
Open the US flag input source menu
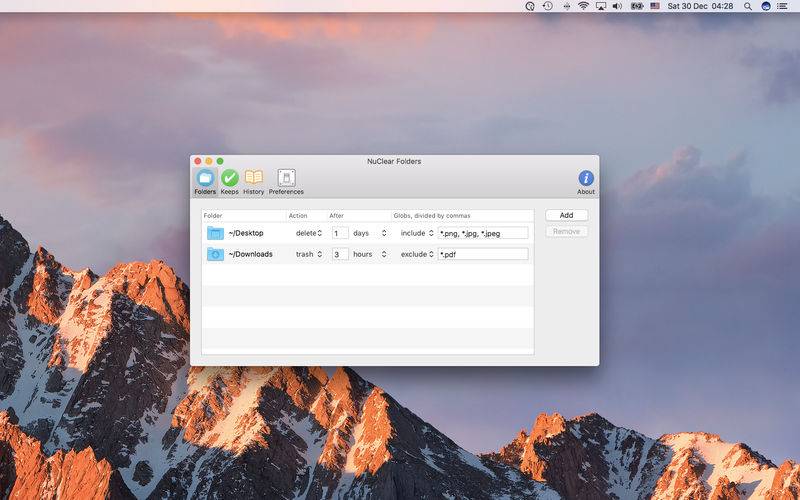(x=655, y=6)
